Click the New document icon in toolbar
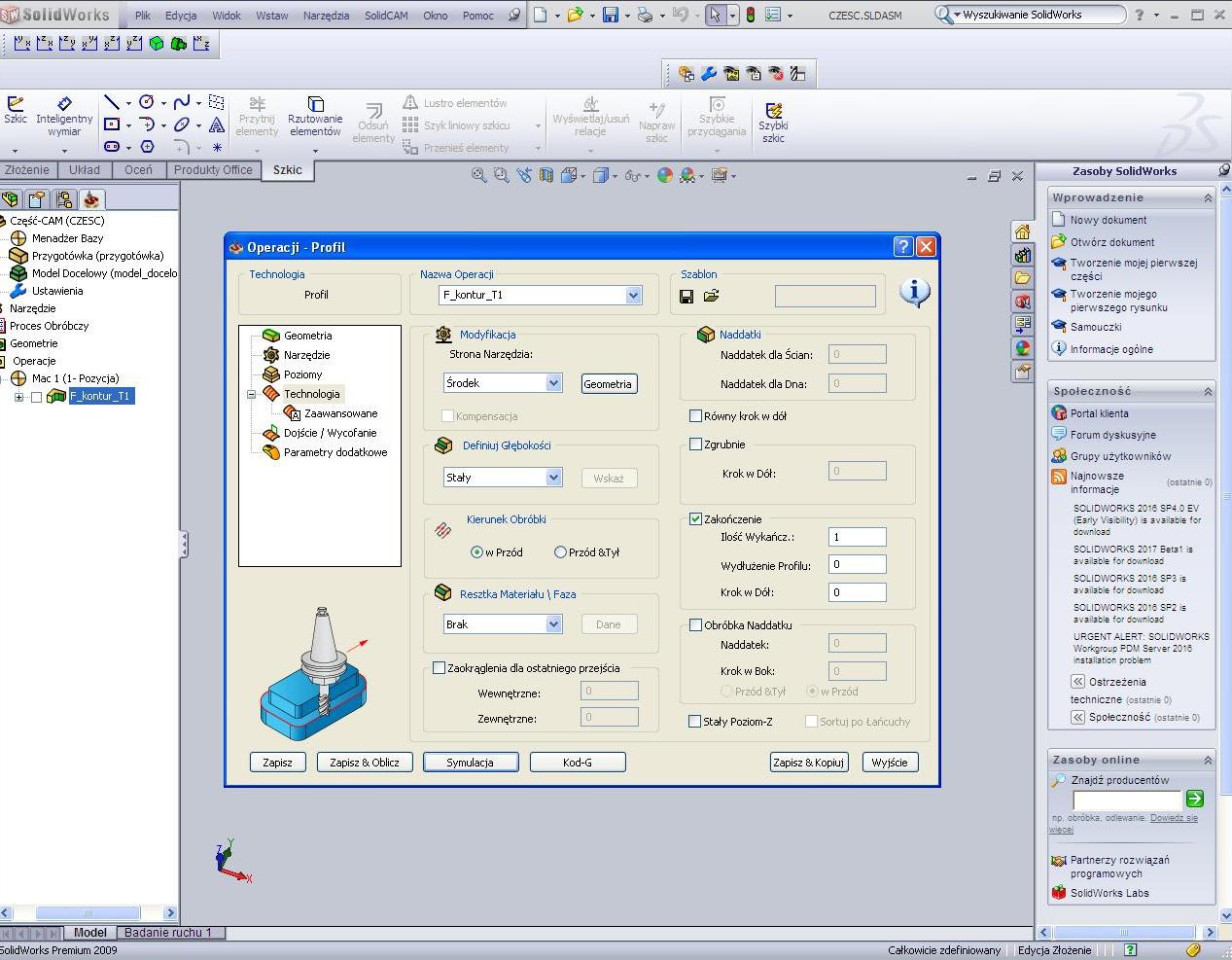Viewport: 1232px width, 960px height. [541, 15]
